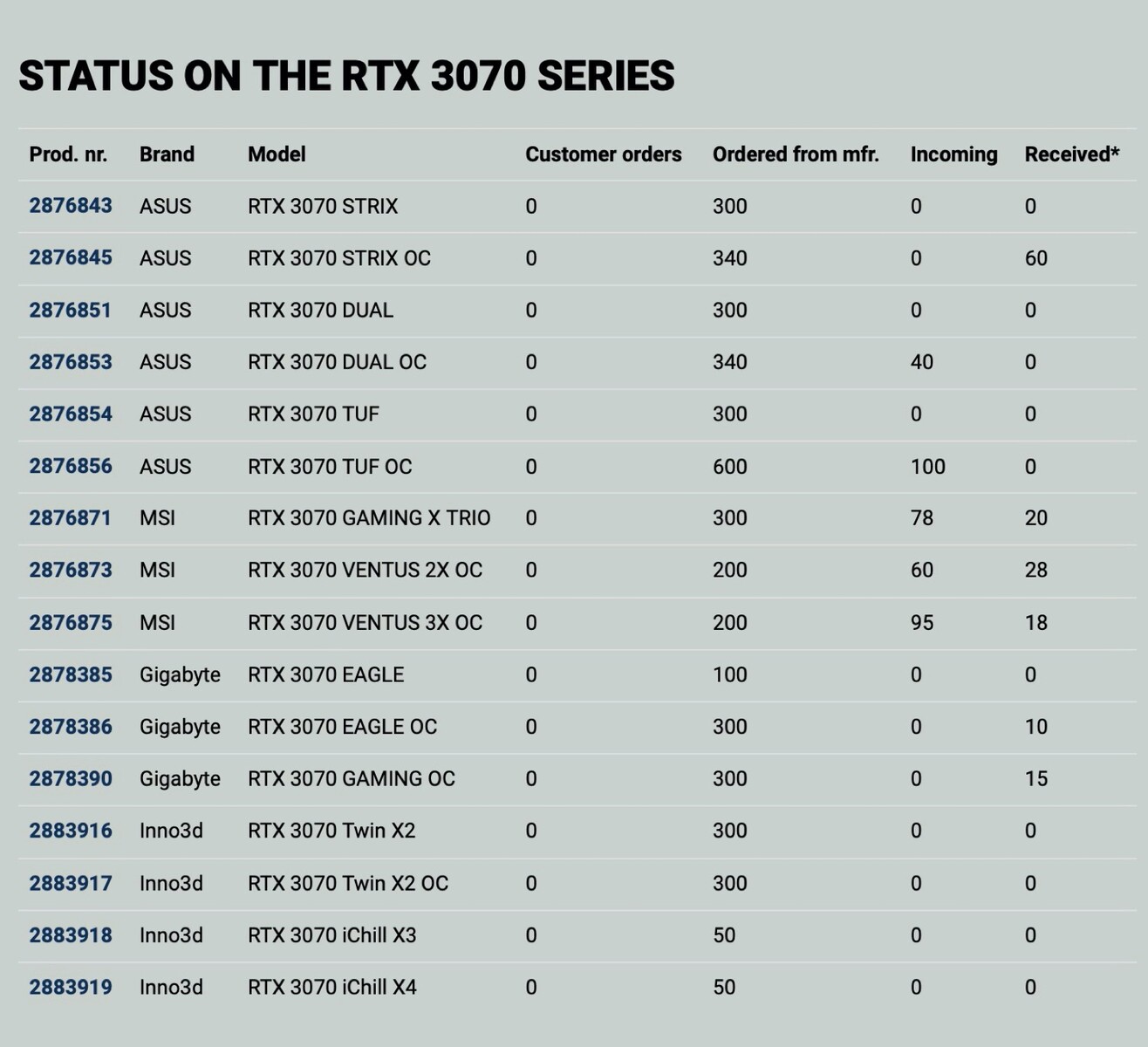
Task: Follow the 2876851 product link
Action: click(71, 311)
